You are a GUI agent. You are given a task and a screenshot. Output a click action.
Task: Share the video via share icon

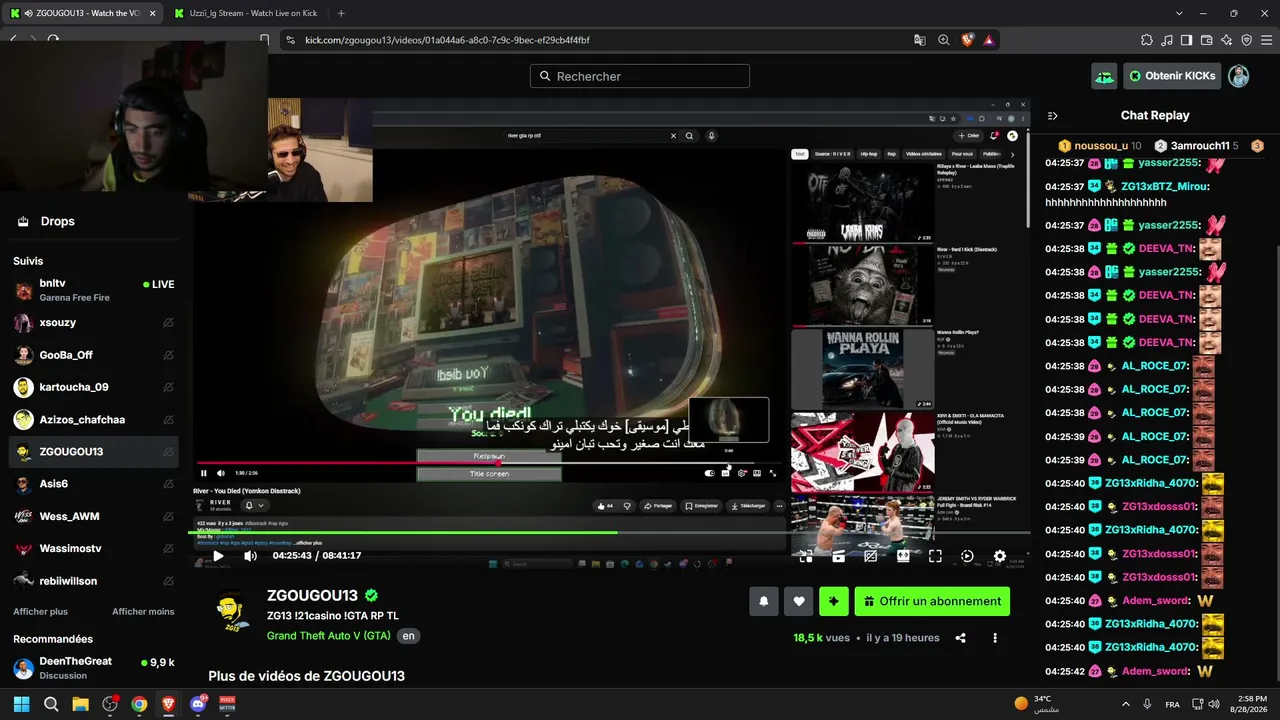point(960,638)
